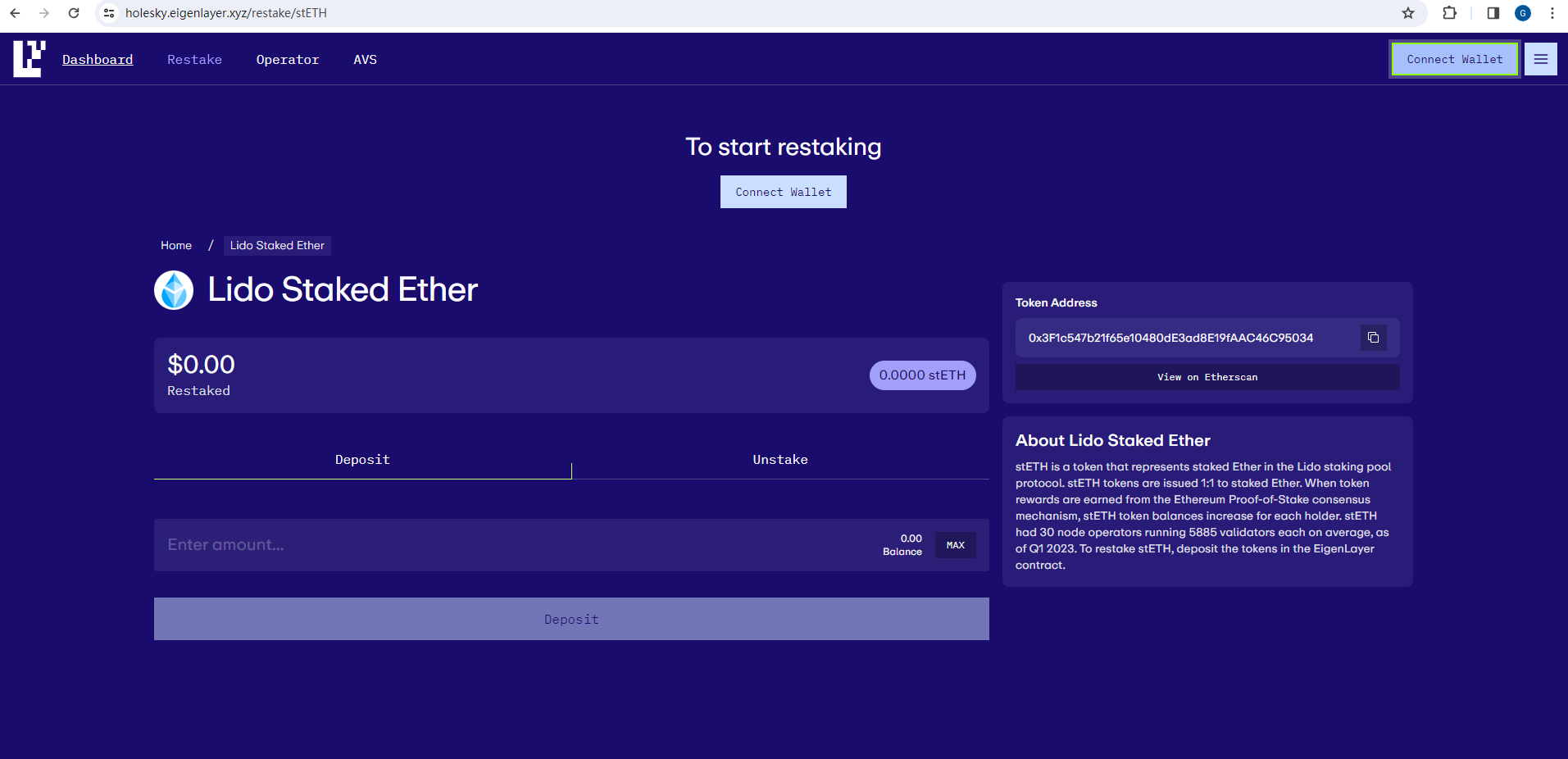Screen dimensions: 1568x759
Task: Click the View on Etherscan button
Action: (x=1207, y=377)
